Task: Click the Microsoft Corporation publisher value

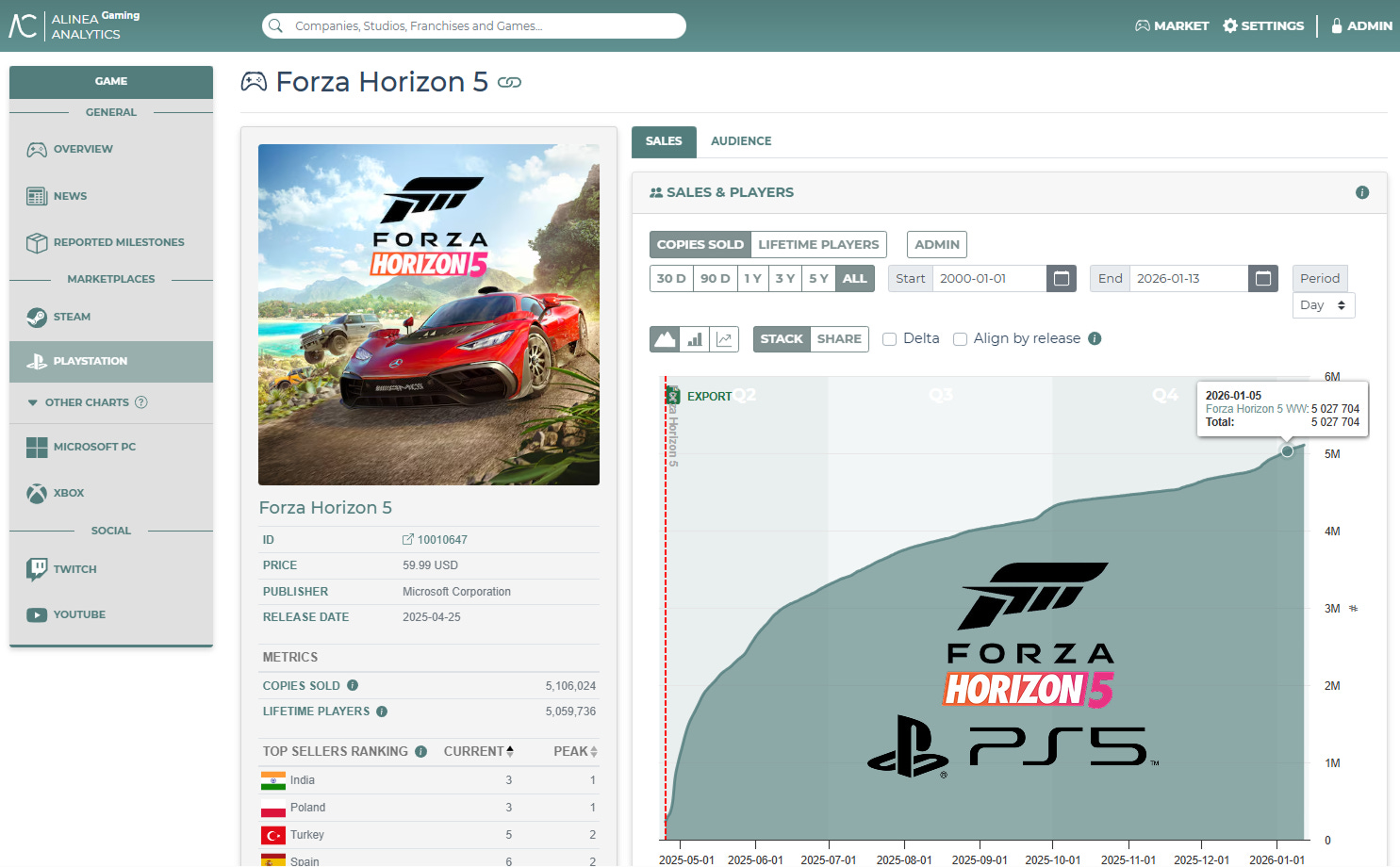Action: pyautogui.click(x=456, y=592)
